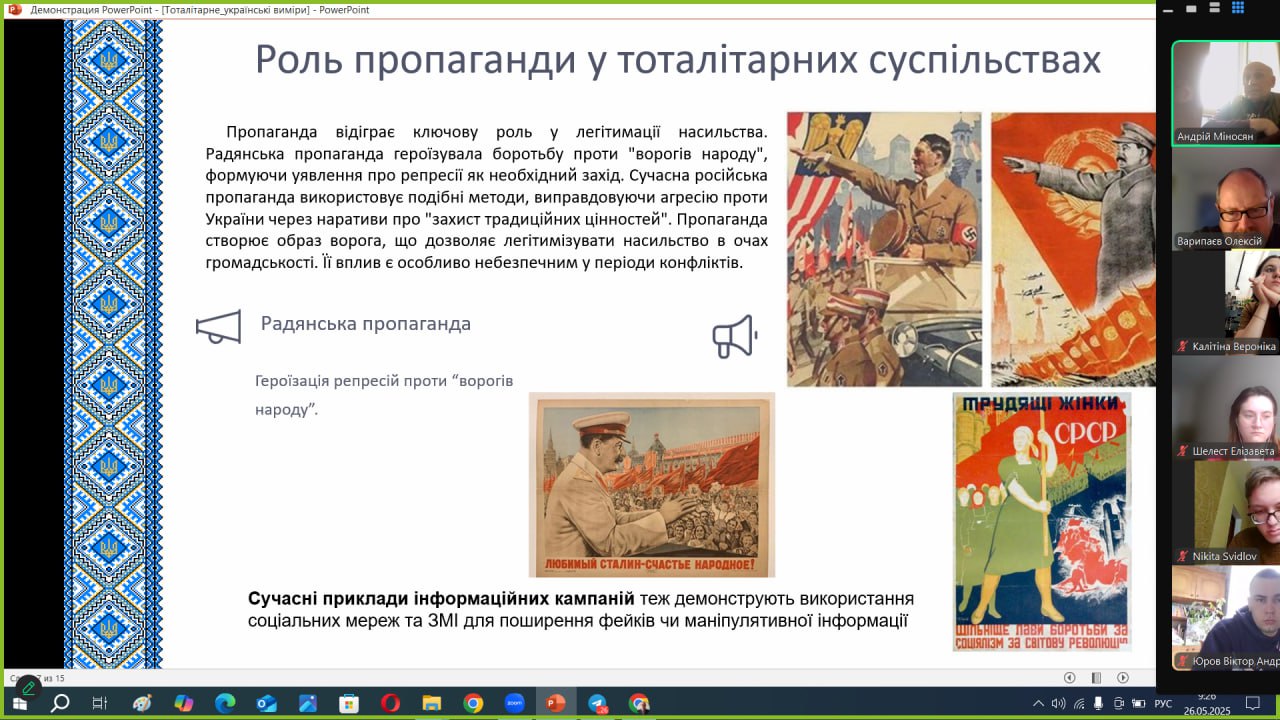Open Telegram from the taskbar
Image resolution: width=1280 pixels, height=720 pixels.
pos(598,703)
